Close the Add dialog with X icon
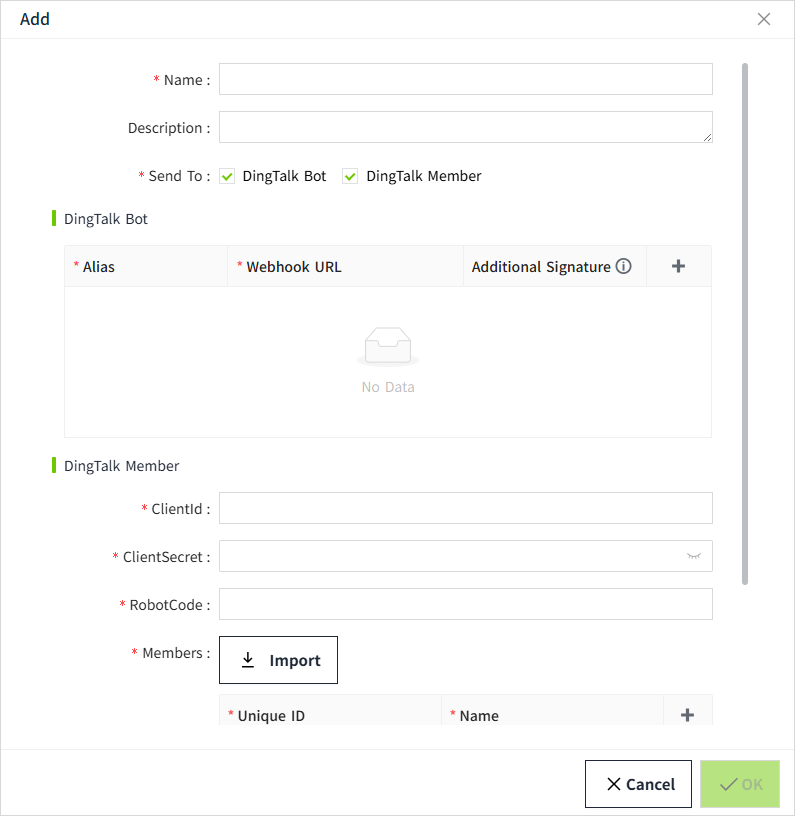This screenshot has width=795, height=816. 764,19
